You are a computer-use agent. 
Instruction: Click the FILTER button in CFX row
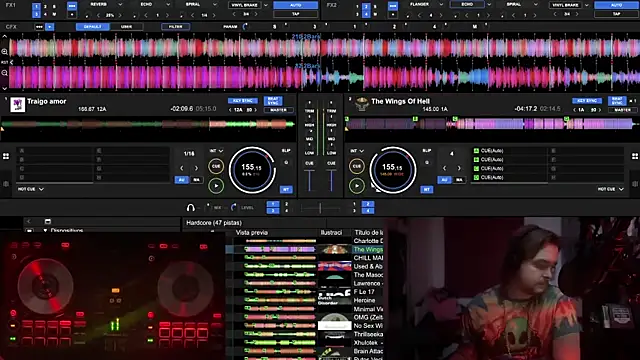point(176,27)
